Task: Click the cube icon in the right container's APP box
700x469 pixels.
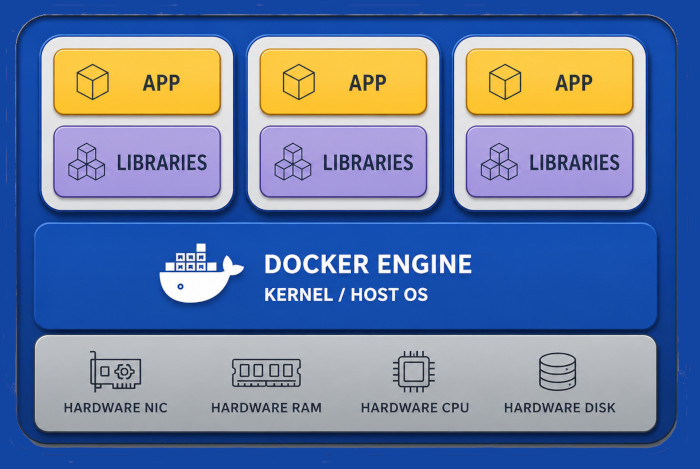Action: (505, 82)
